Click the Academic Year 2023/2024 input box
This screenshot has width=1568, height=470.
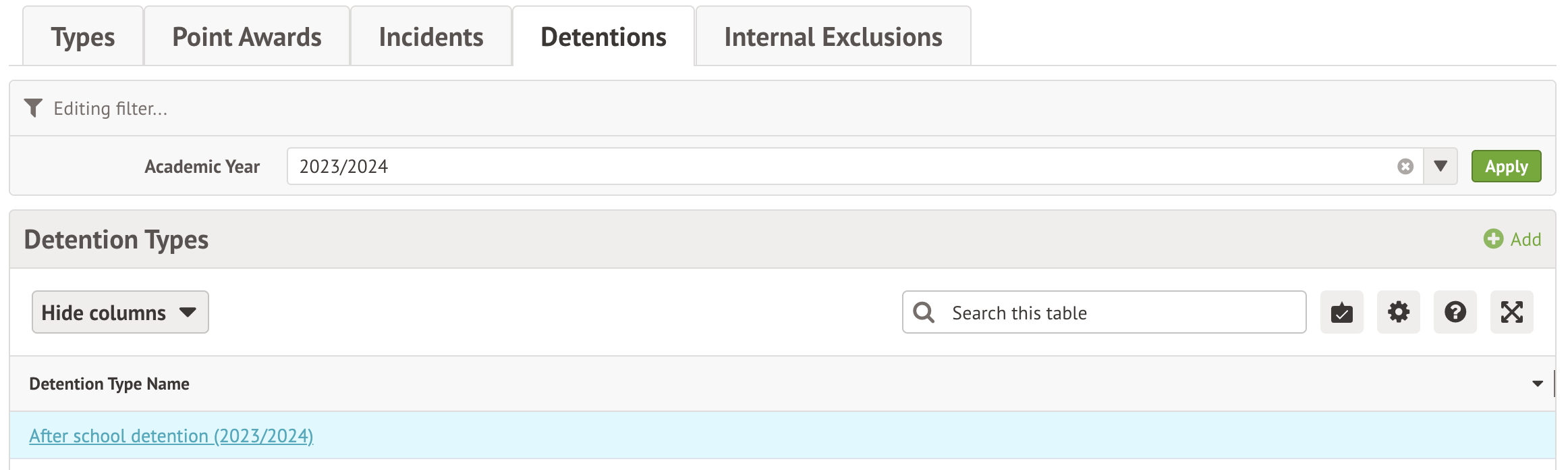tap(837, 167)
